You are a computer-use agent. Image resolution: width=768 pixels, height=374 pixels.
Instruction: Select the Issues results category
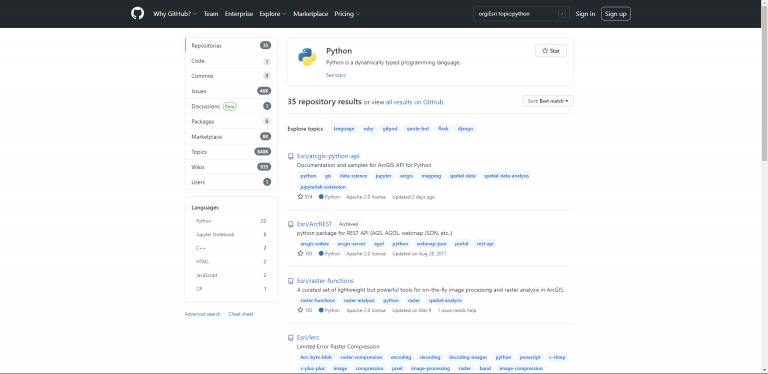coord(231,91)
